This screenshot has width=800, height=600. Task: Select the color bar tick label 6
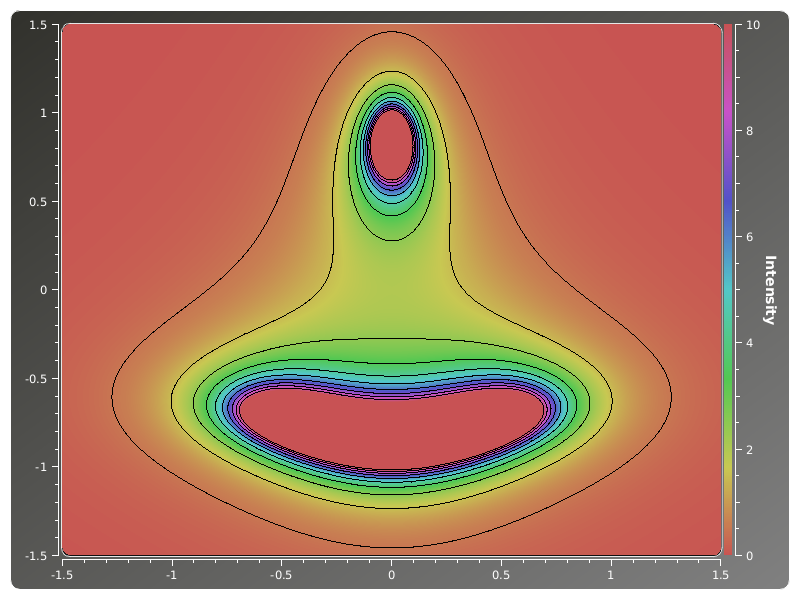click(744, 237)
